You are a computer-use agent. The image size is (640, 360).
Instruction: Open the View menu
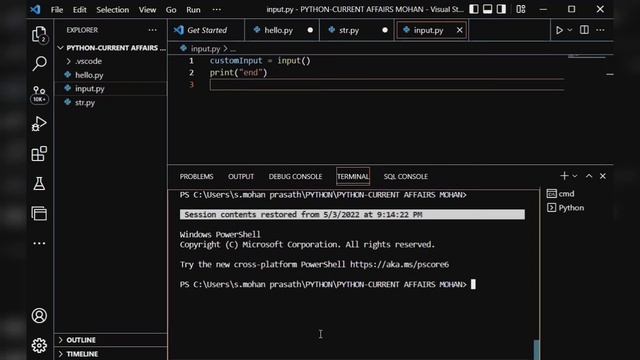pyautogui.click(x=147, y=9)
